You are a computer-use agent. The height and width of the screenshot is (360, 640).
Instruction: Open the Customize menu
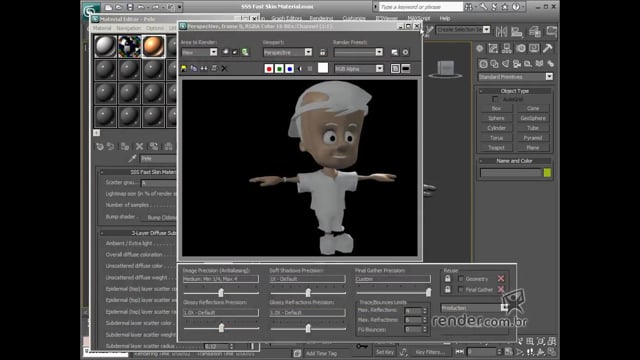coord(354,18)
